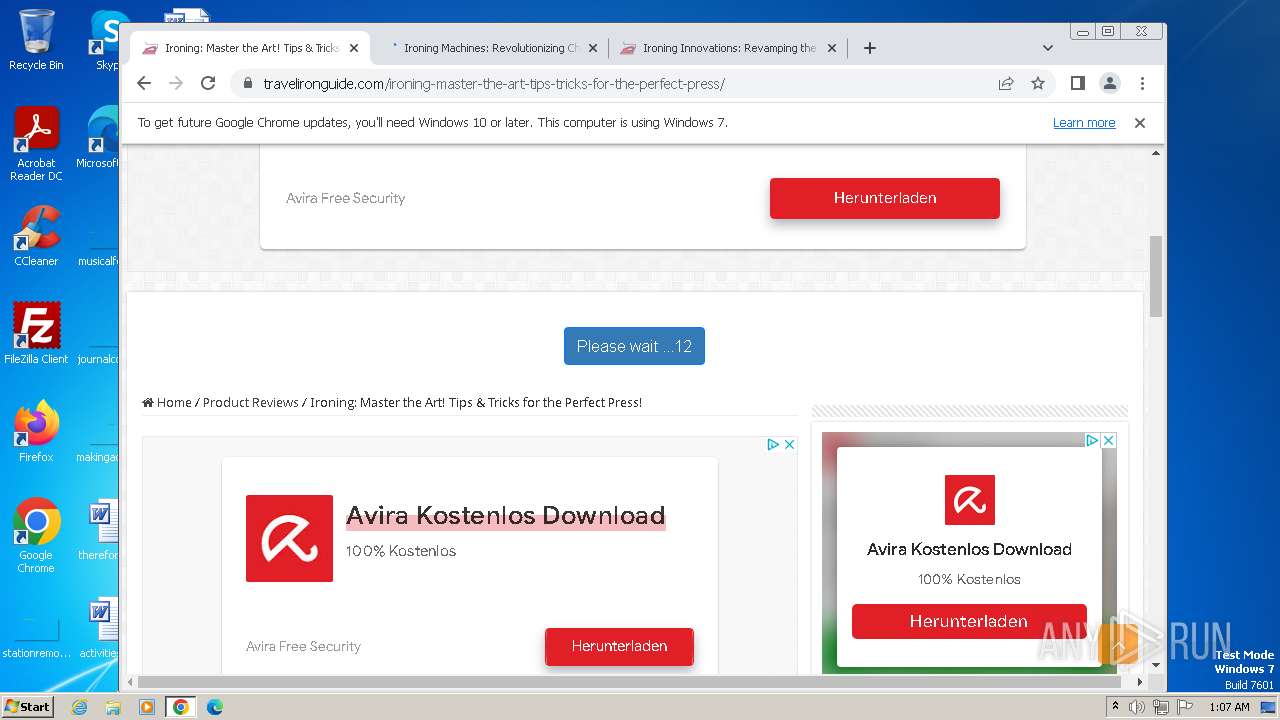The image size is (1280, 720).
Task: Open FileZilla Client desktop icon
Action: click(36, 333)
